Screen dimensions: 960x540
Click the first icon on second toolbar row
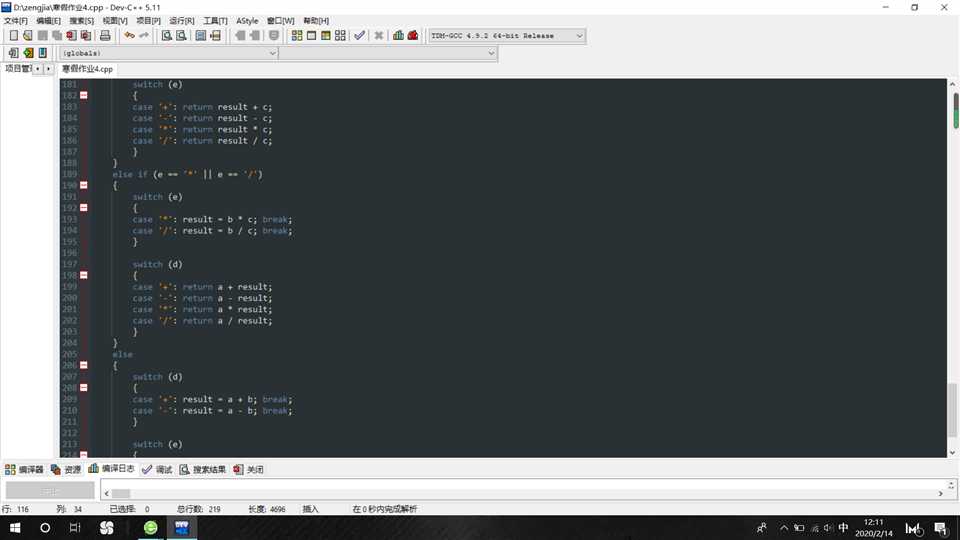click(13, 53)
